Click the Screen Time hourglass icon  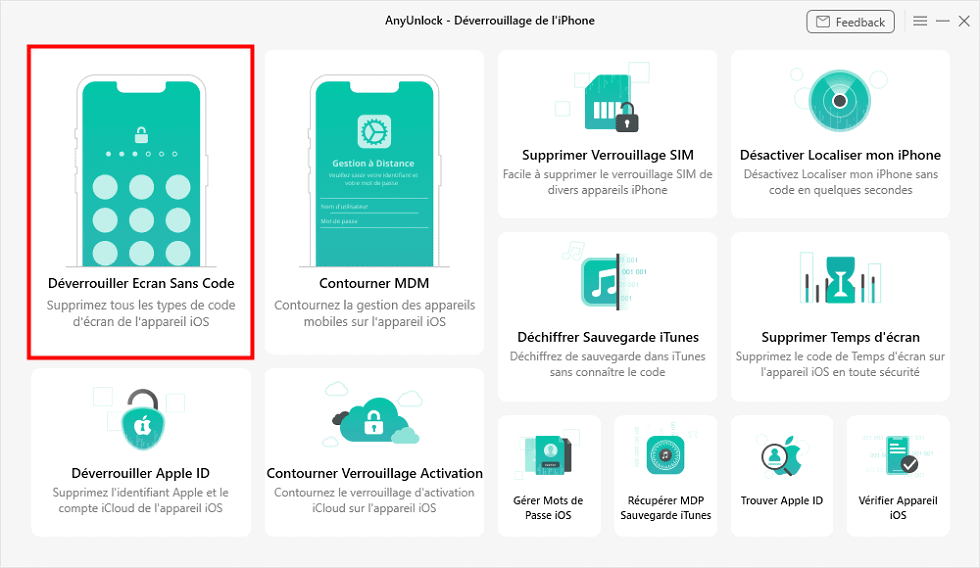tap(840, 281)
